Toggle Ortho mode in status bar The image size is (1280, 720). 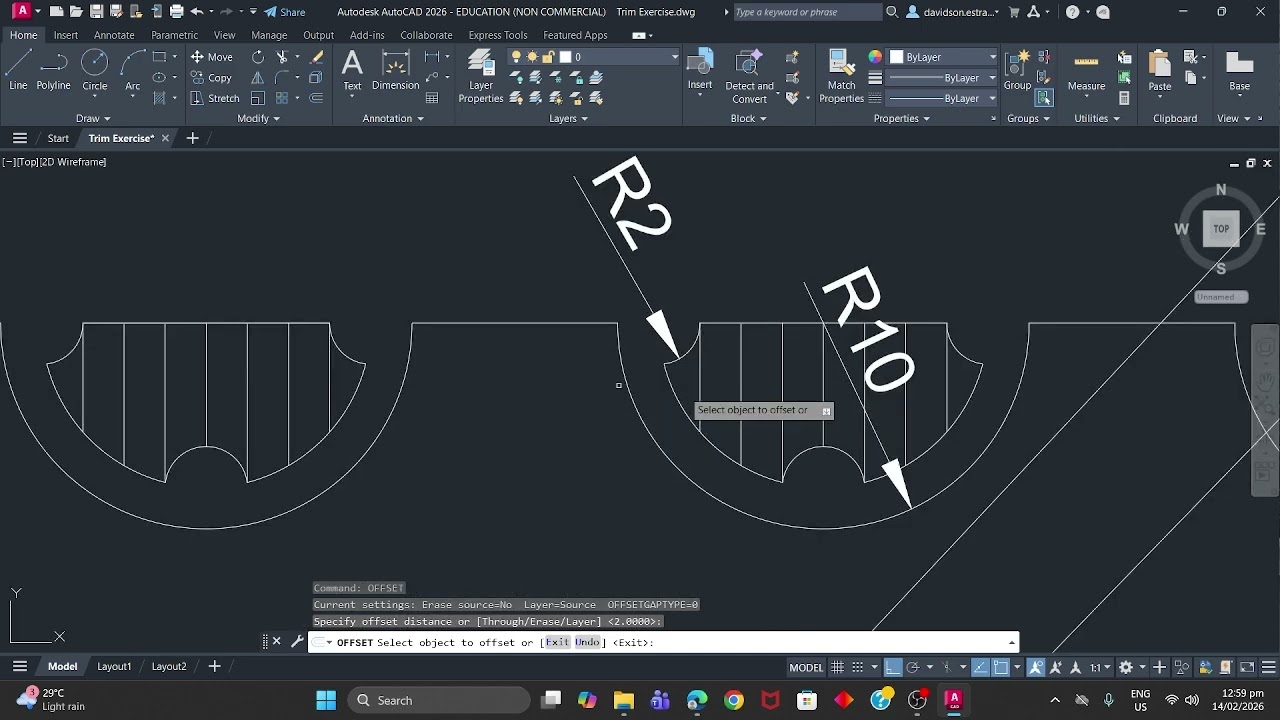(x=893, y=667)
